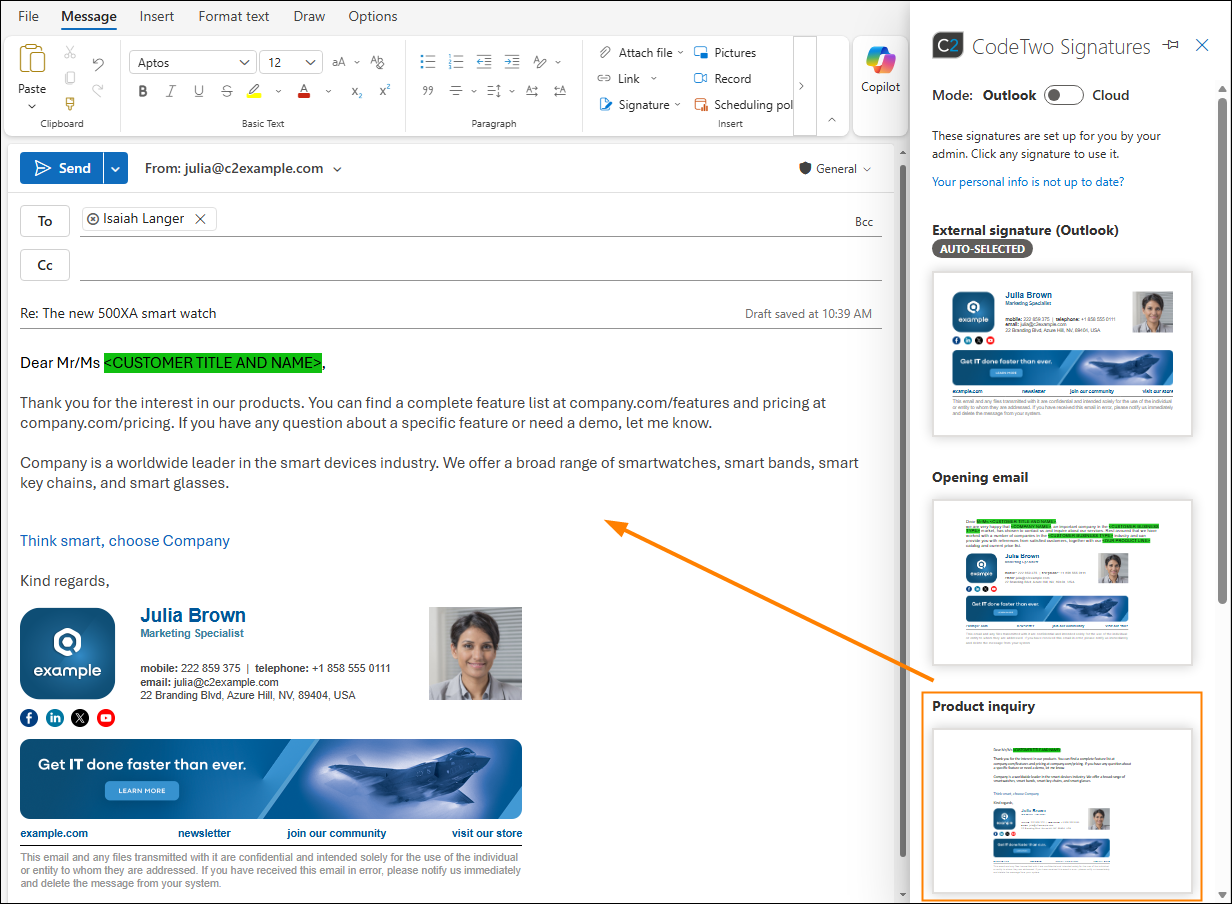Open the Signature dropdown in ribbon
This screenshot has height=904, width=1232.
coord(677,105)
